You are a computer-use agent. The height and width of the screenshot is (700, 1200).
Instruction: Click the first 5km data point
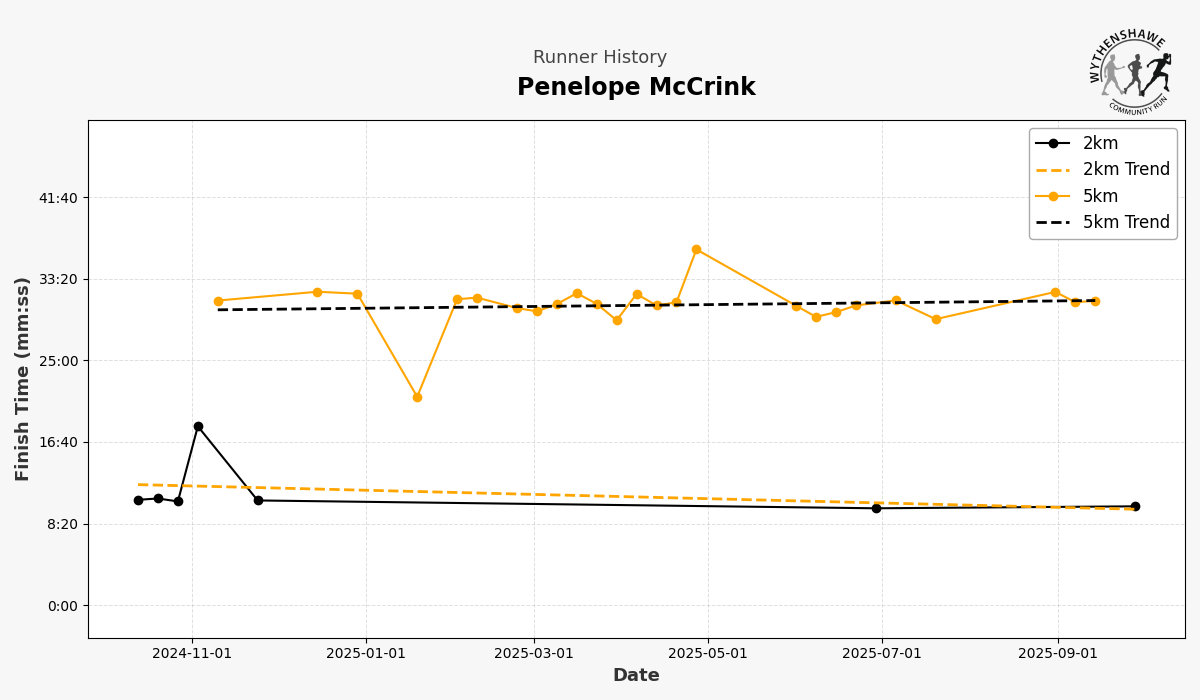pos(218,301)
